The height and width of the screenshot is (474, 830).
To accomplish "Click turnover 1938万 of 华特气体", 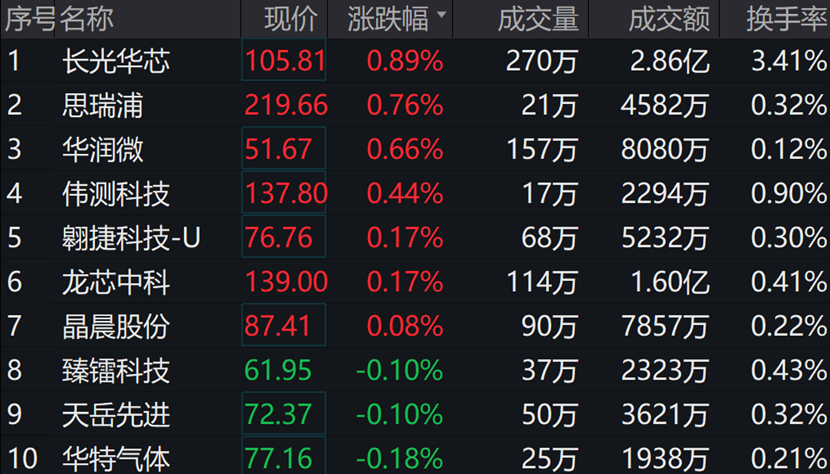I will click(x=665, y=459).
